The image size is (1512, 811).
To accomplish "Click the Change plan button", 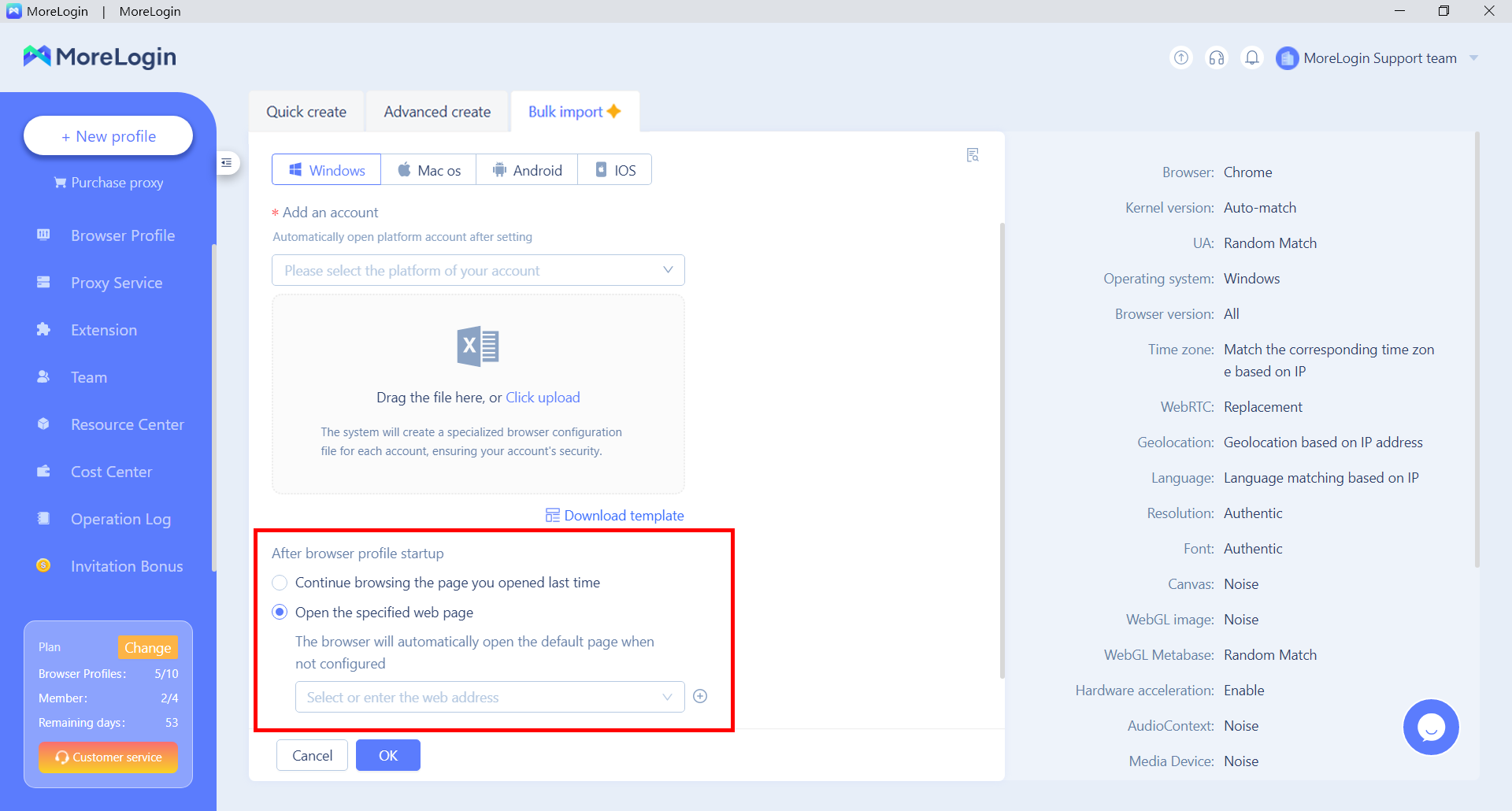I will click(147, 647).
